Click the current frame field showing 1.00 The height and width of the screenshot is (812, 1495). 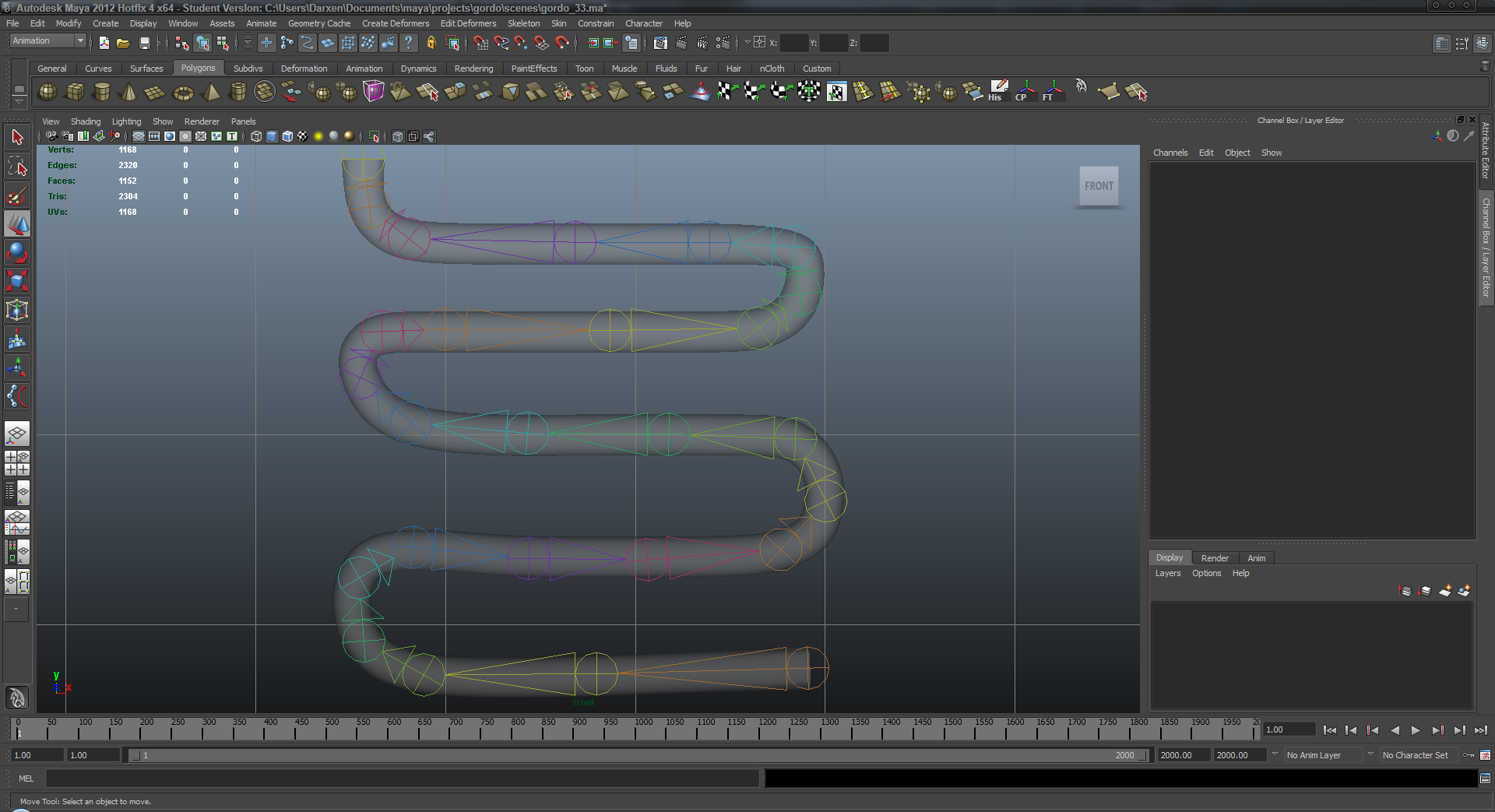point(1288,729)
